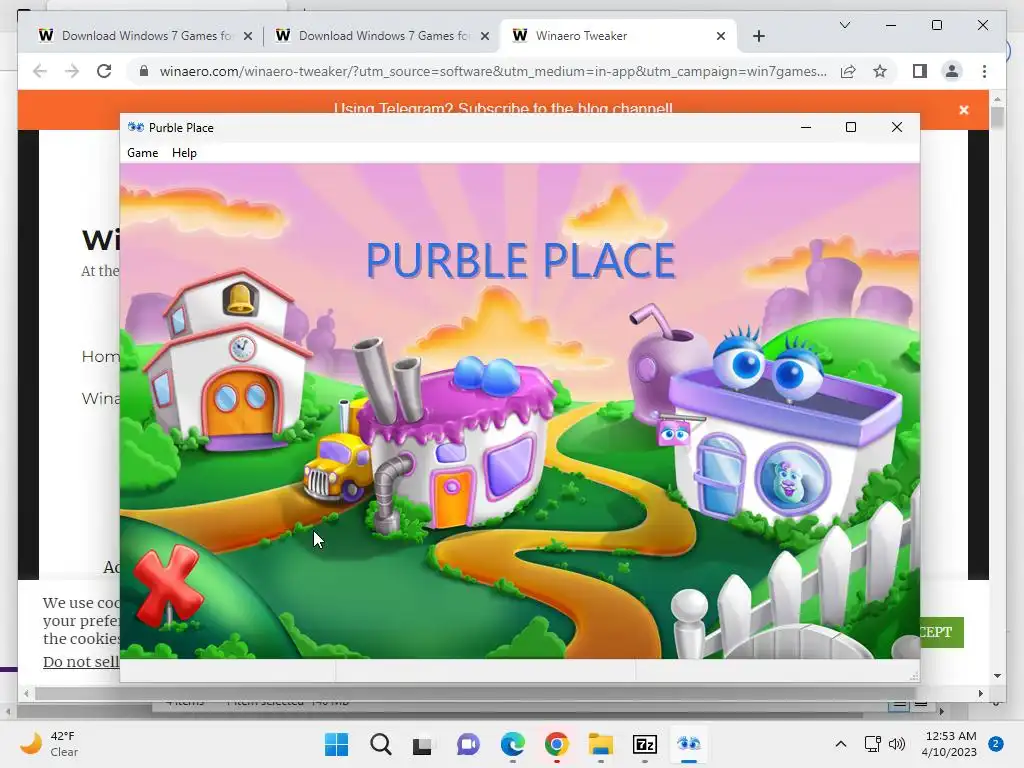Click the Chrome vertical scrollbar thumb
1024x768 pixels.
click(x=997, y=118)
